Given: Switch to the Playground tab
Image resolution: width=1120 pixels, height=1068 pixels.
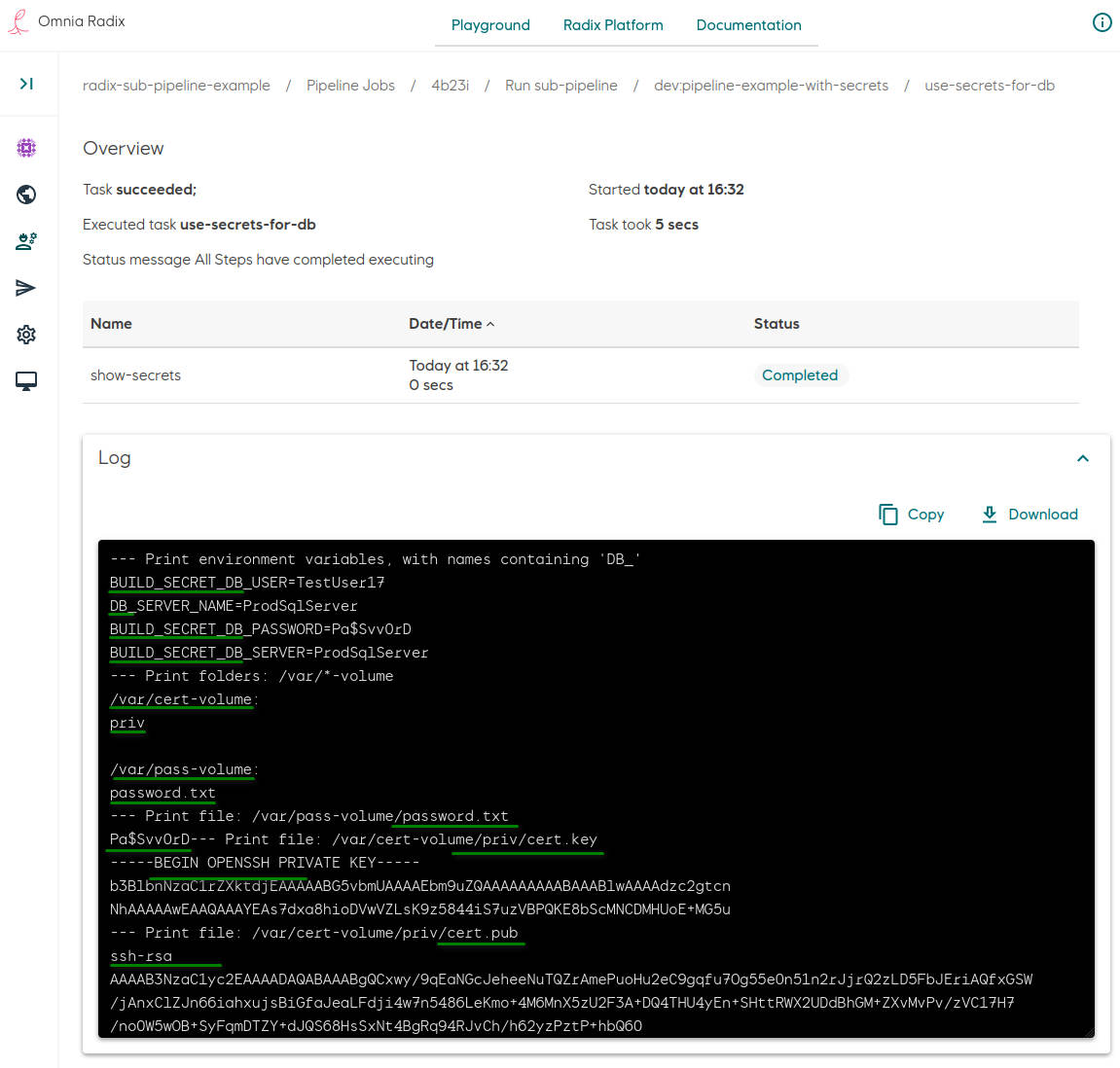Looking at the screenshot, I should pos(490,24).
